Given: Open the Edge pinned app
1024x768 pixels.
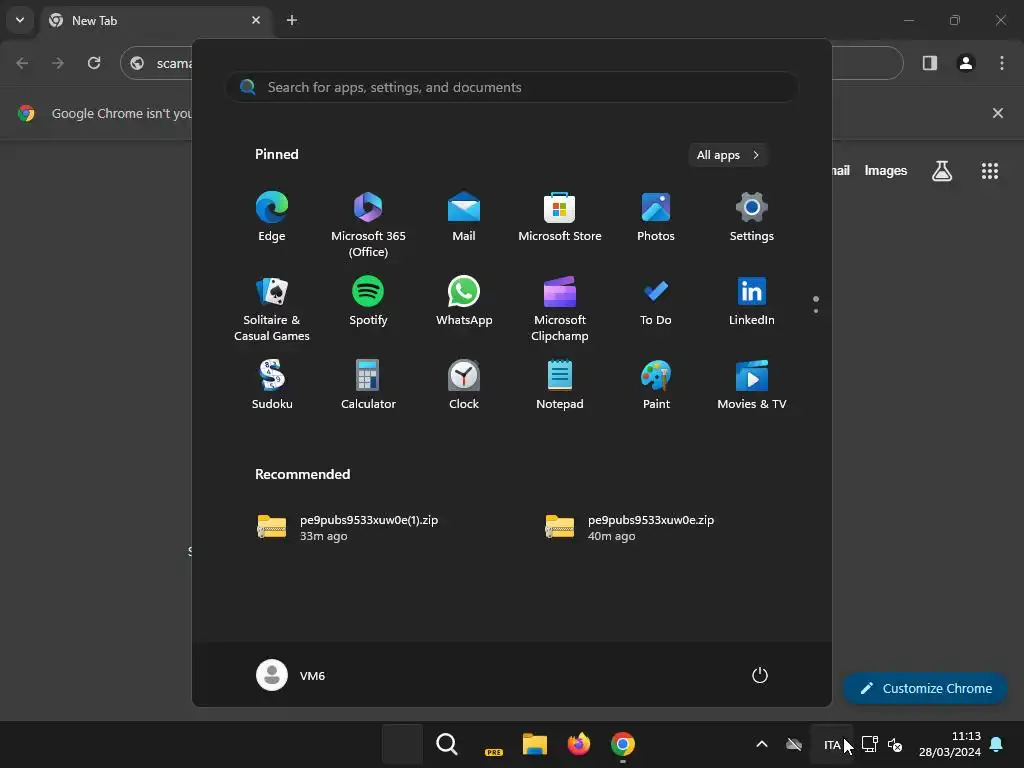Looking at the screenshot, I should [x=272, y=217].
